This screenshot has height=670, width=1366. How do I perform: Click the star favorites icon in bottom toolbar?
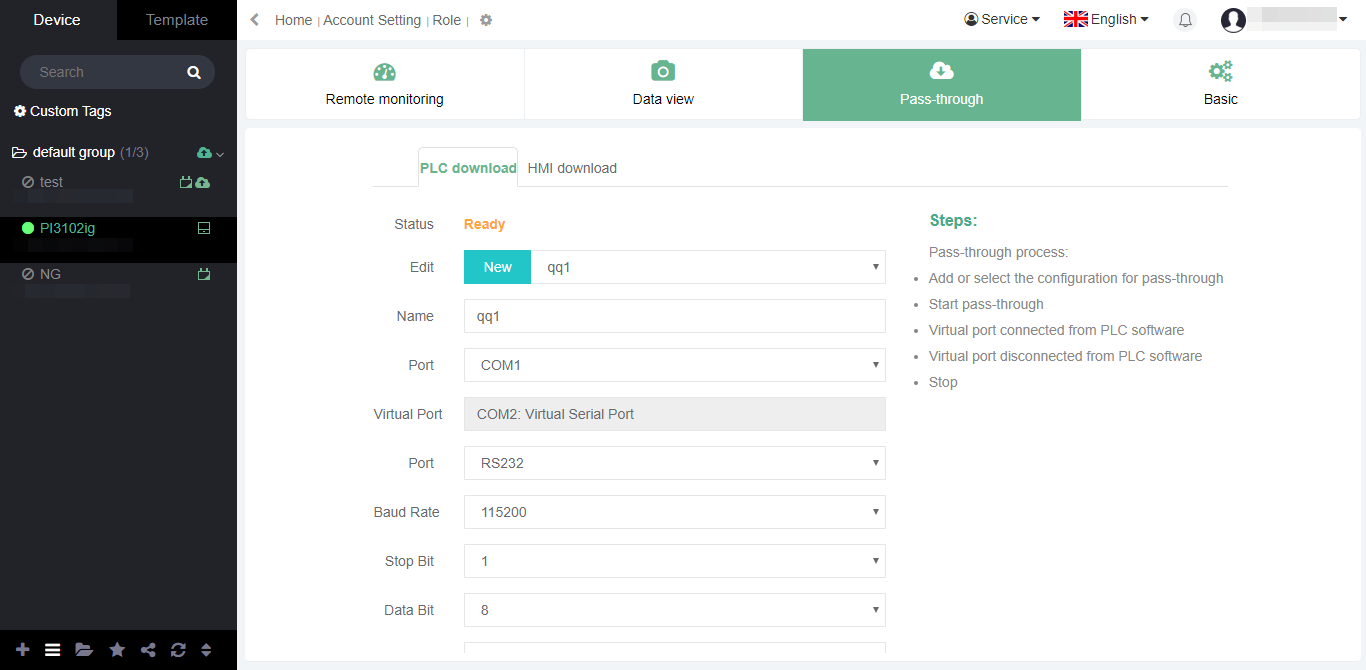[x=117, y=650]
